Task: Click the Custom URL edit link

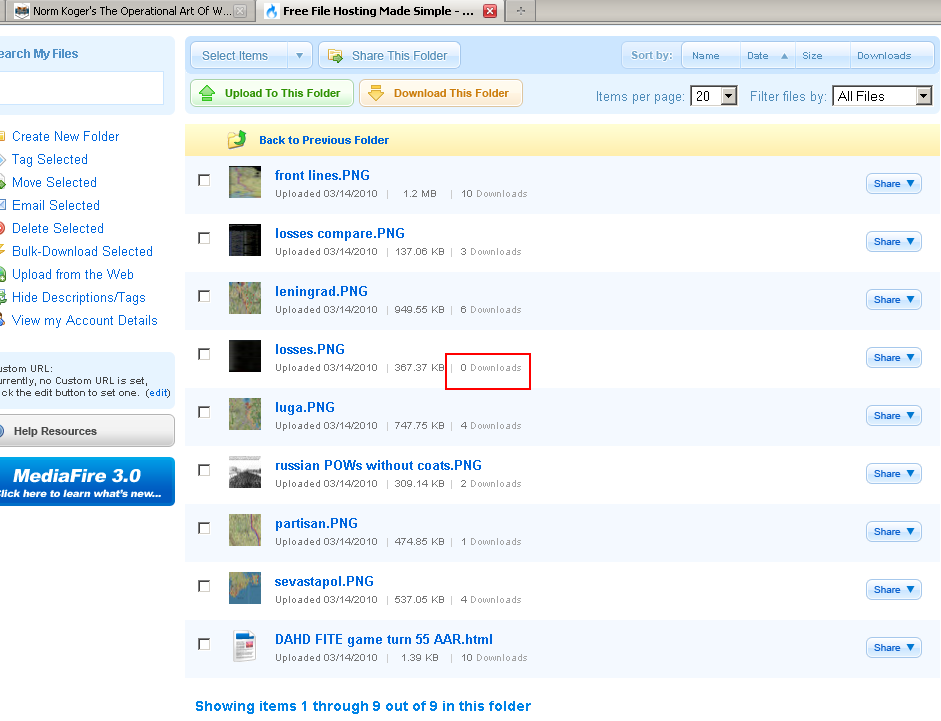Action: 158,393
